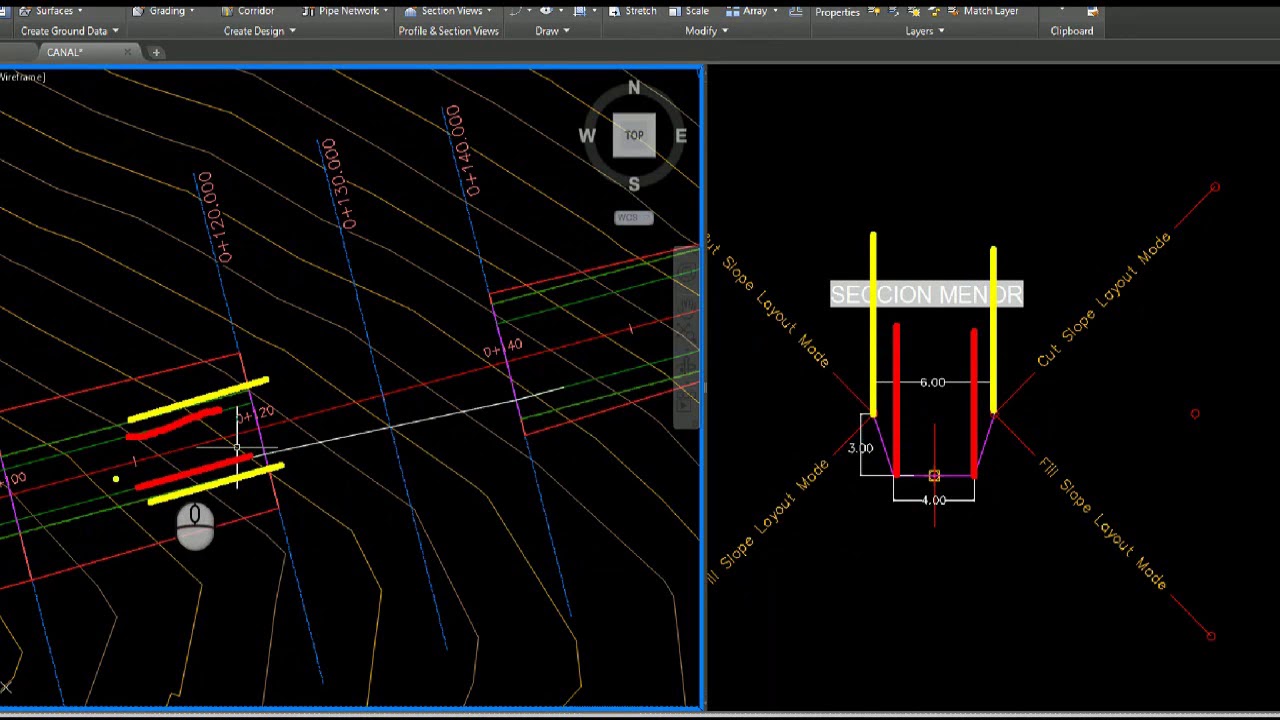This screenshot has width=1280, height=720.
Task: Click S on the ViewCube compass
Action: click(x=634, y=184)
